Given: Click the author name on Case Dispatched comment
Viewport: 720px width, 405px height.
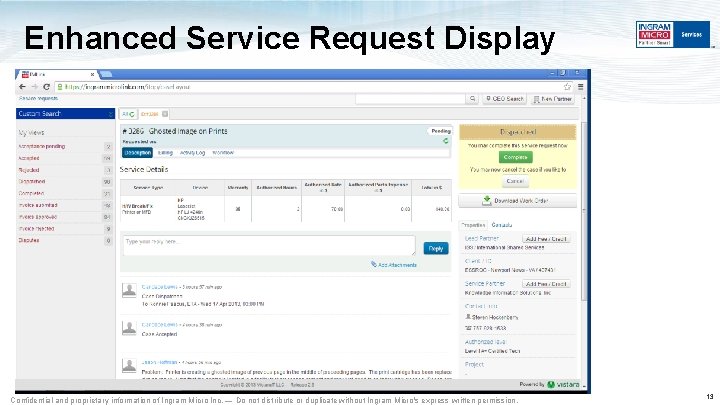Looking at the screenshot, I should coord(159,287).
